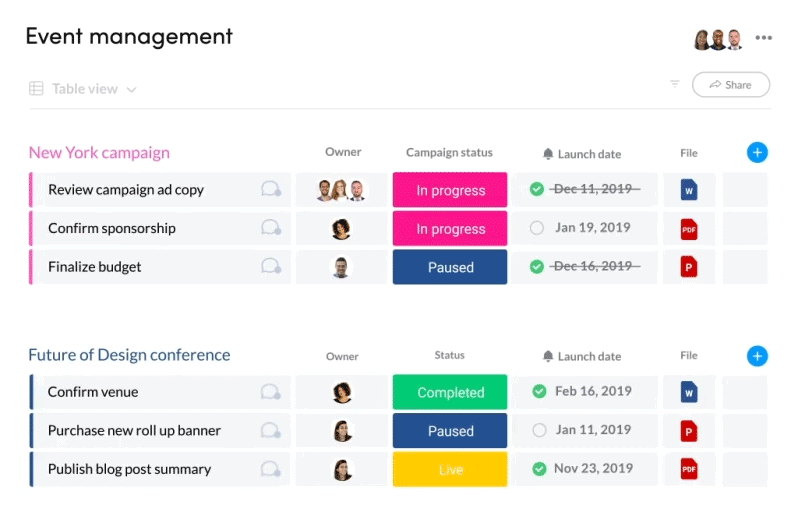
Task: Open board member avatars in header
Action: tap(718, 39)
